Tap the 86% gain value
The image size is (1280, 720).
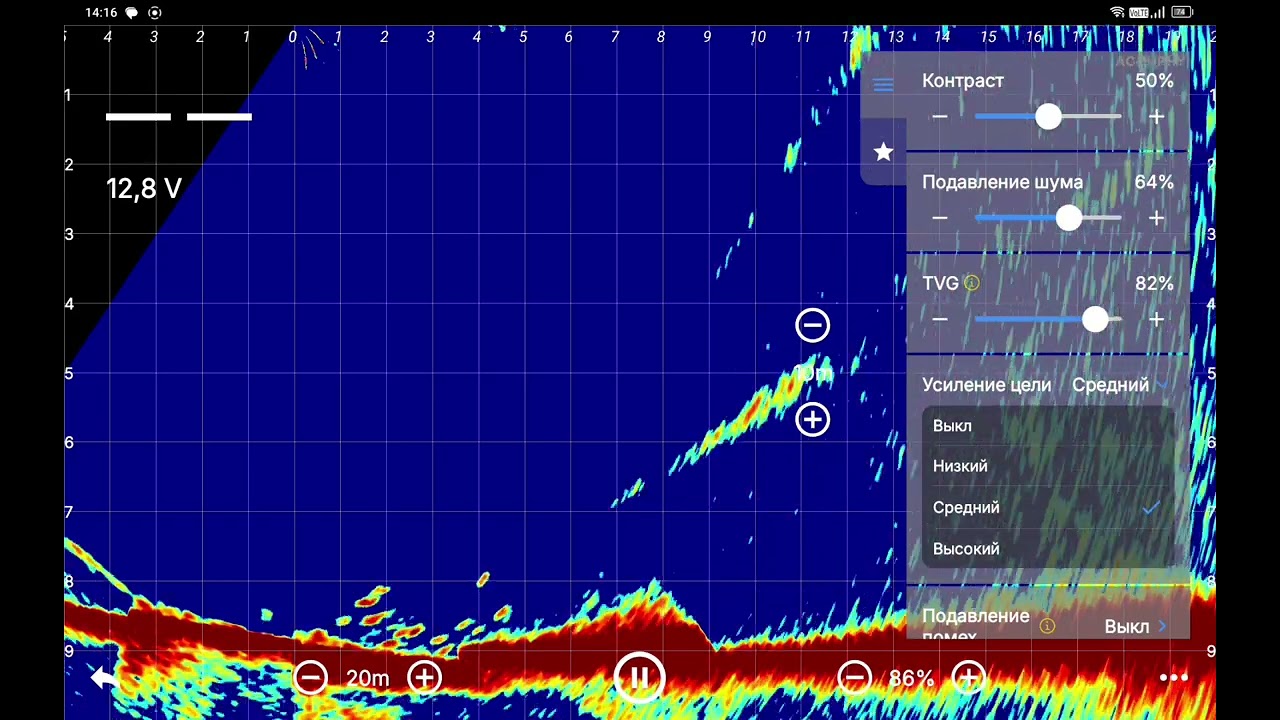(911, 678)
